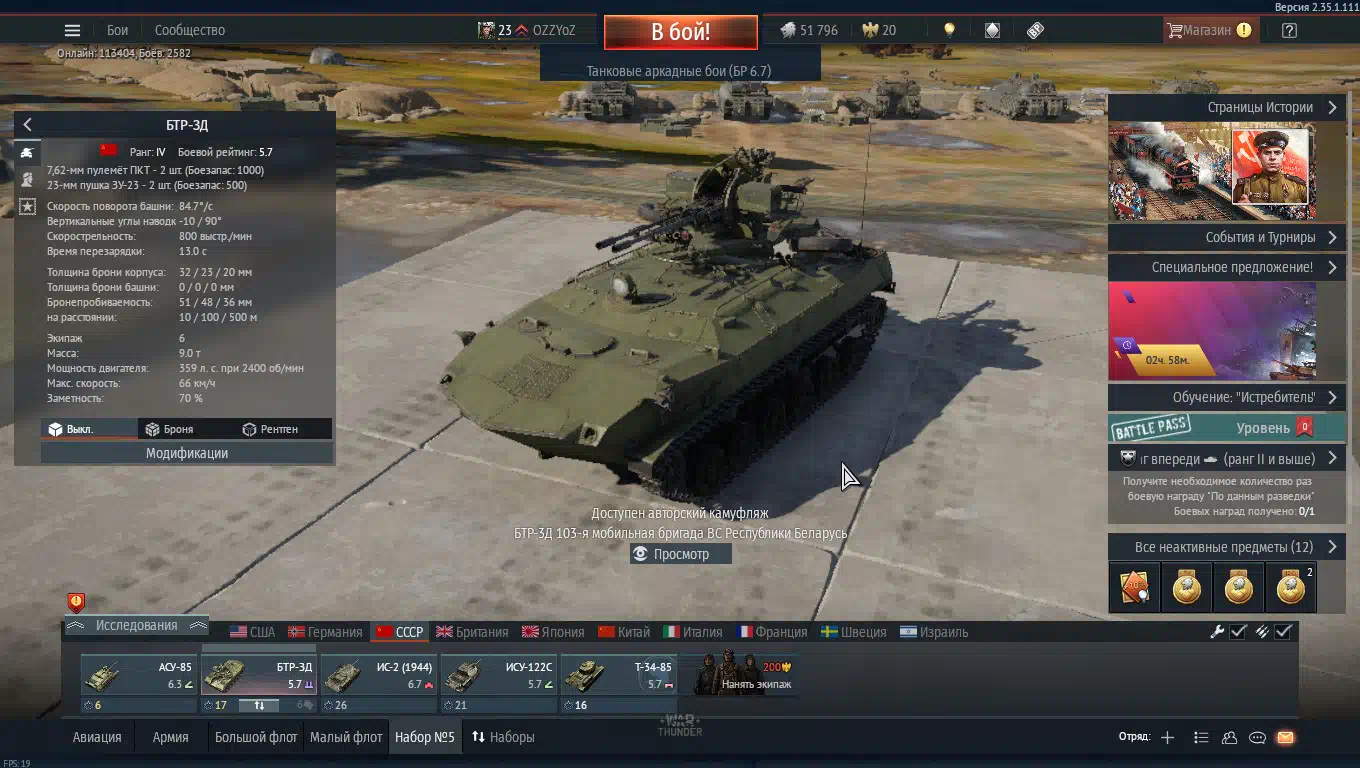Viewport: 1360px width, 768px height.
Task: Go back from БТР-ЗД info panel
Action: pos(27,125)
